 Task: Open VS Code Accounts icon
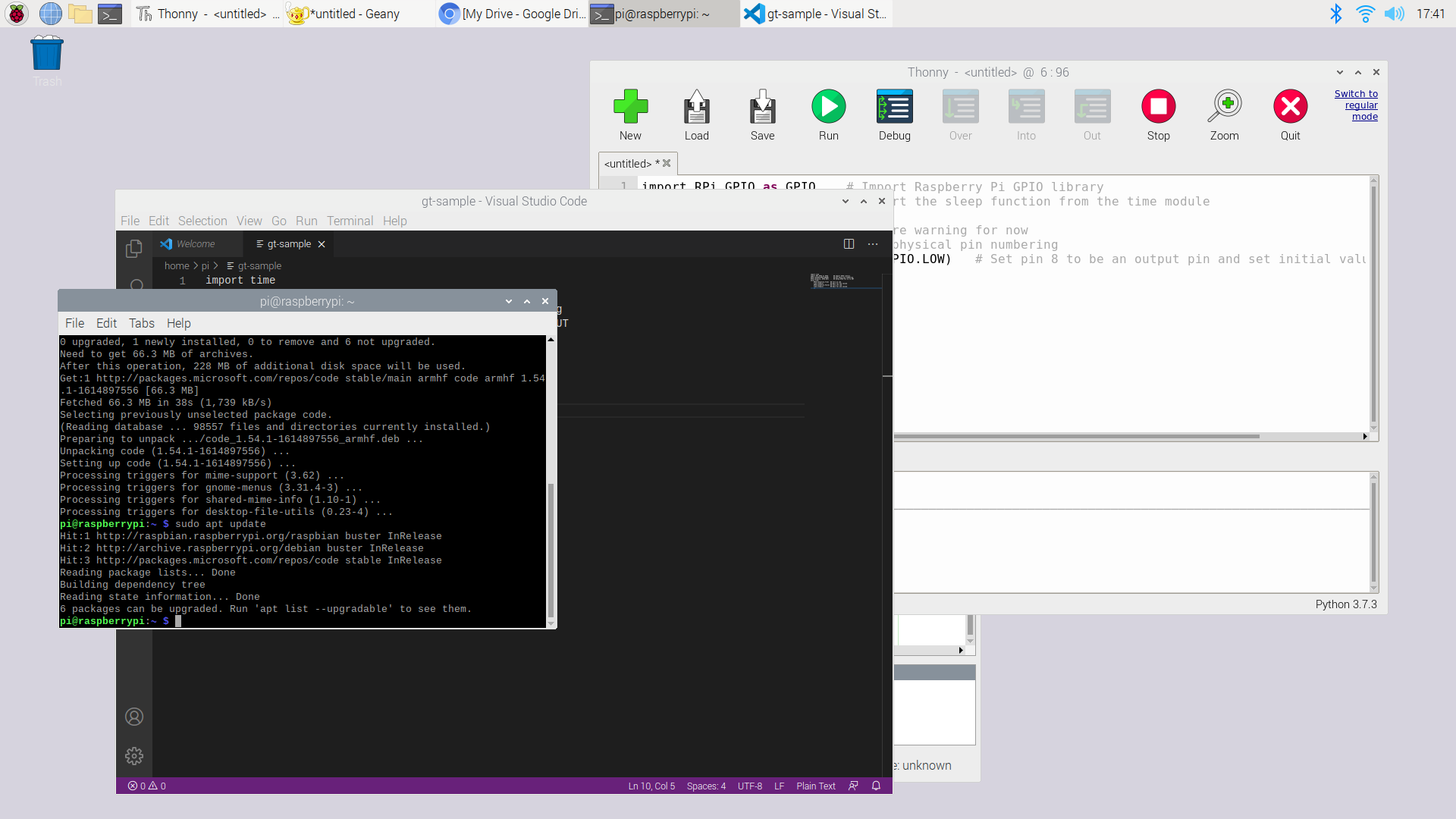134,717
